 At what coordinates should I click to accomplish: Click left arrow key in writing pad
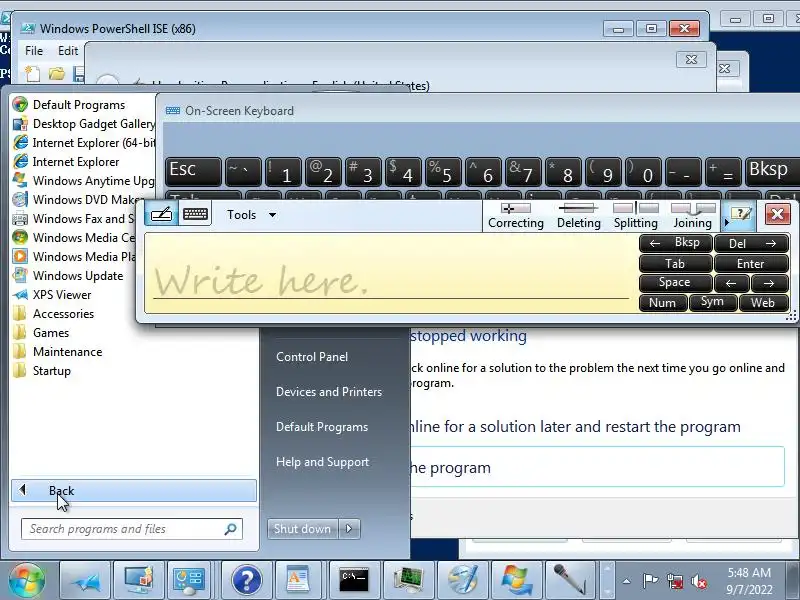[x=732, y=283]
